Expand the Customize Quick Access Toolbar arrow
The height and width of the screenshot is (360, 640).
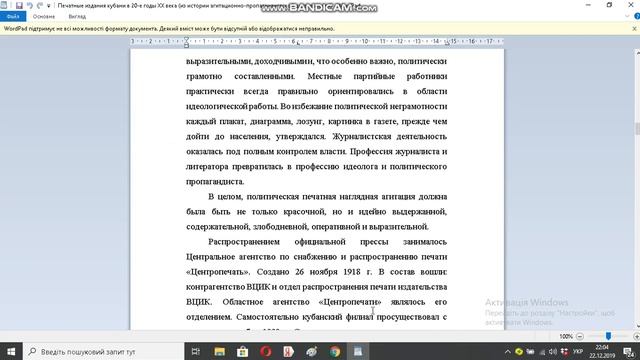pyautogui.click(x=49, y=6)
